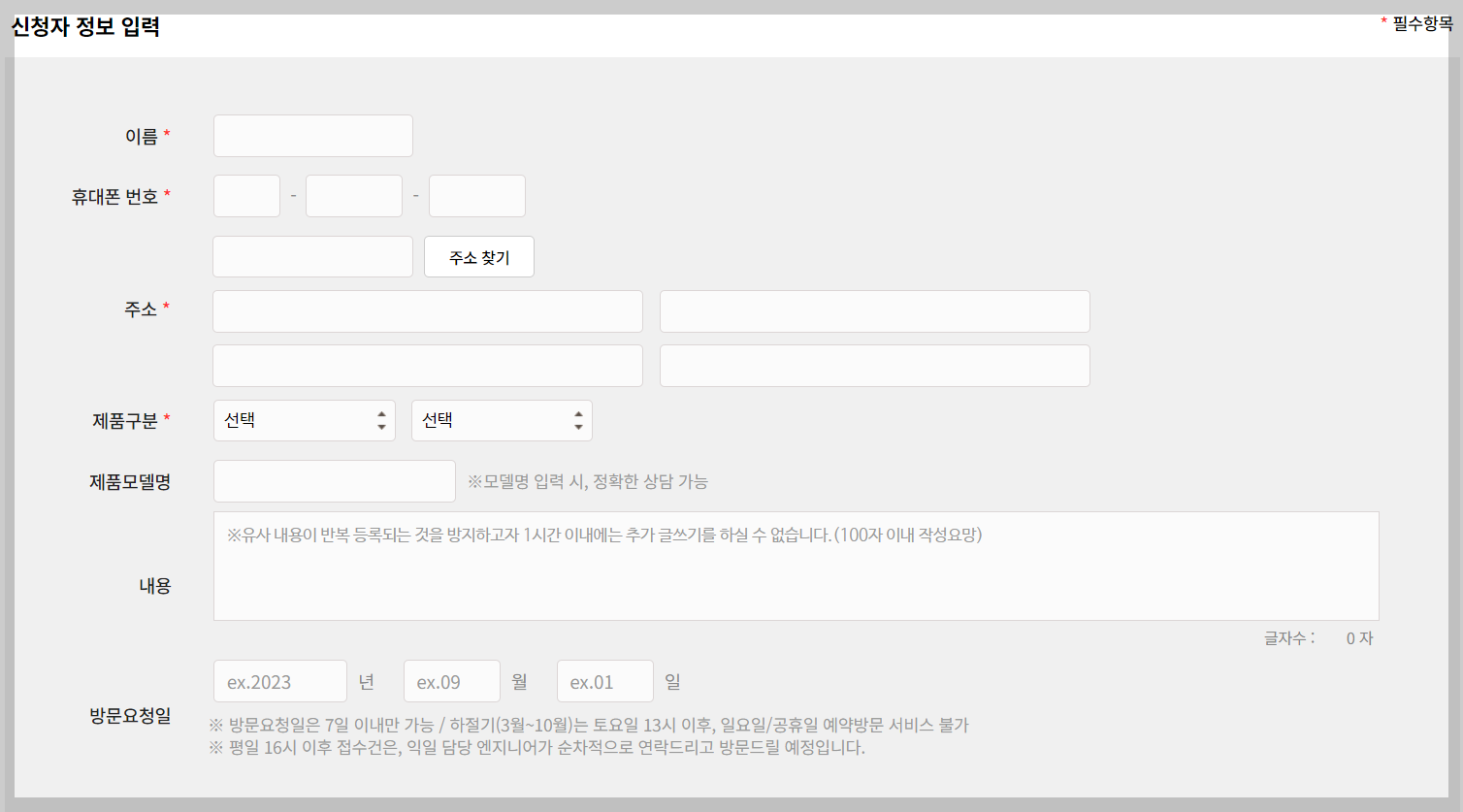Click the bottom-right 주소 address field
This screenshot has width=1463, height=812.
874,365
